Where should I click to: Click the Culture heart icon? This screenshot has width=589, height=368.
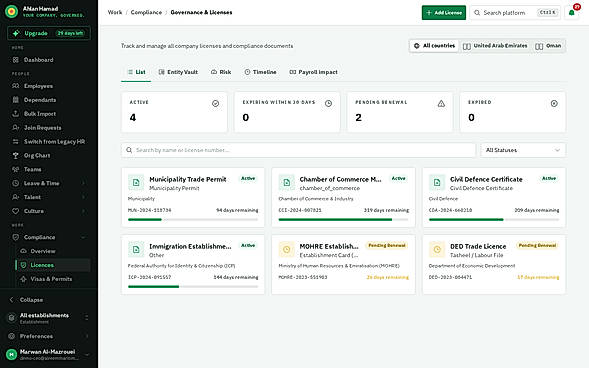point(15,211)
